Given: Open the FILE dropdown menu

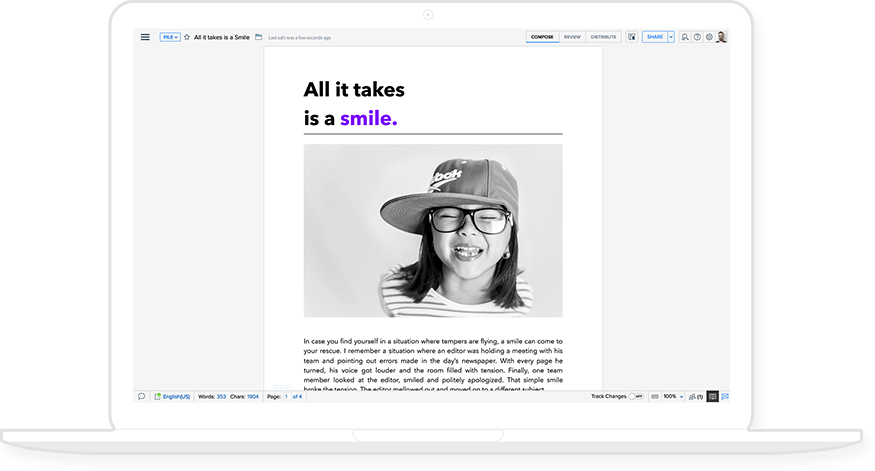Looking at the screenshot, I should coord(170,37).
